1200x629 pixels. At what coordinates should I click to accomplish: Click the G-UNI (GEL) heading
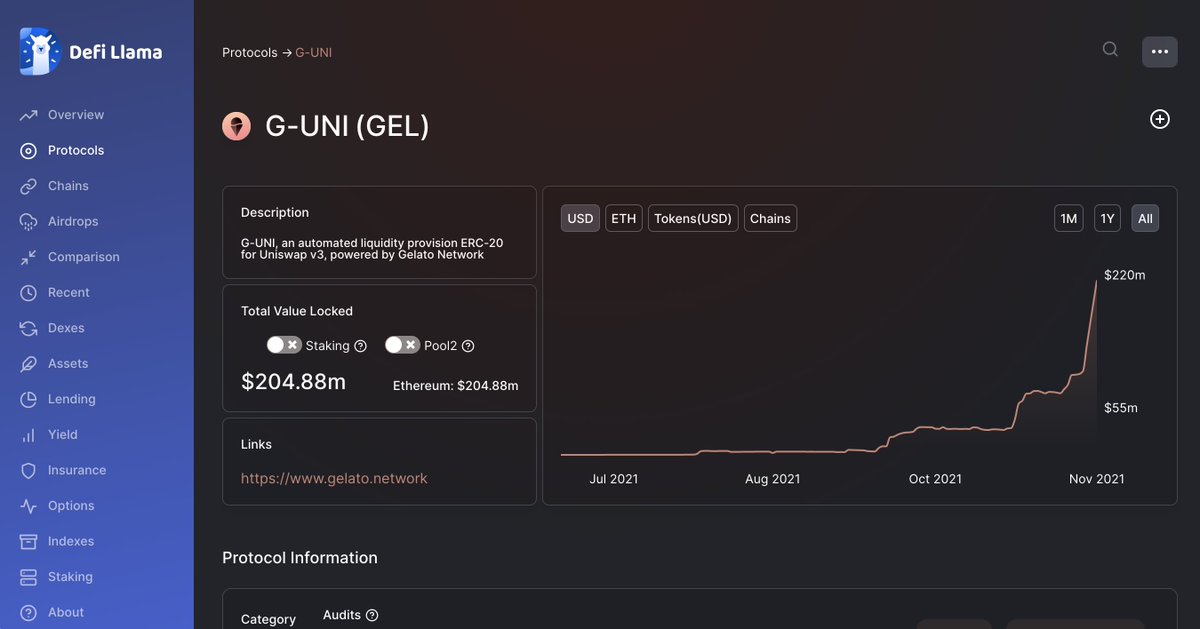pos(347,126)
